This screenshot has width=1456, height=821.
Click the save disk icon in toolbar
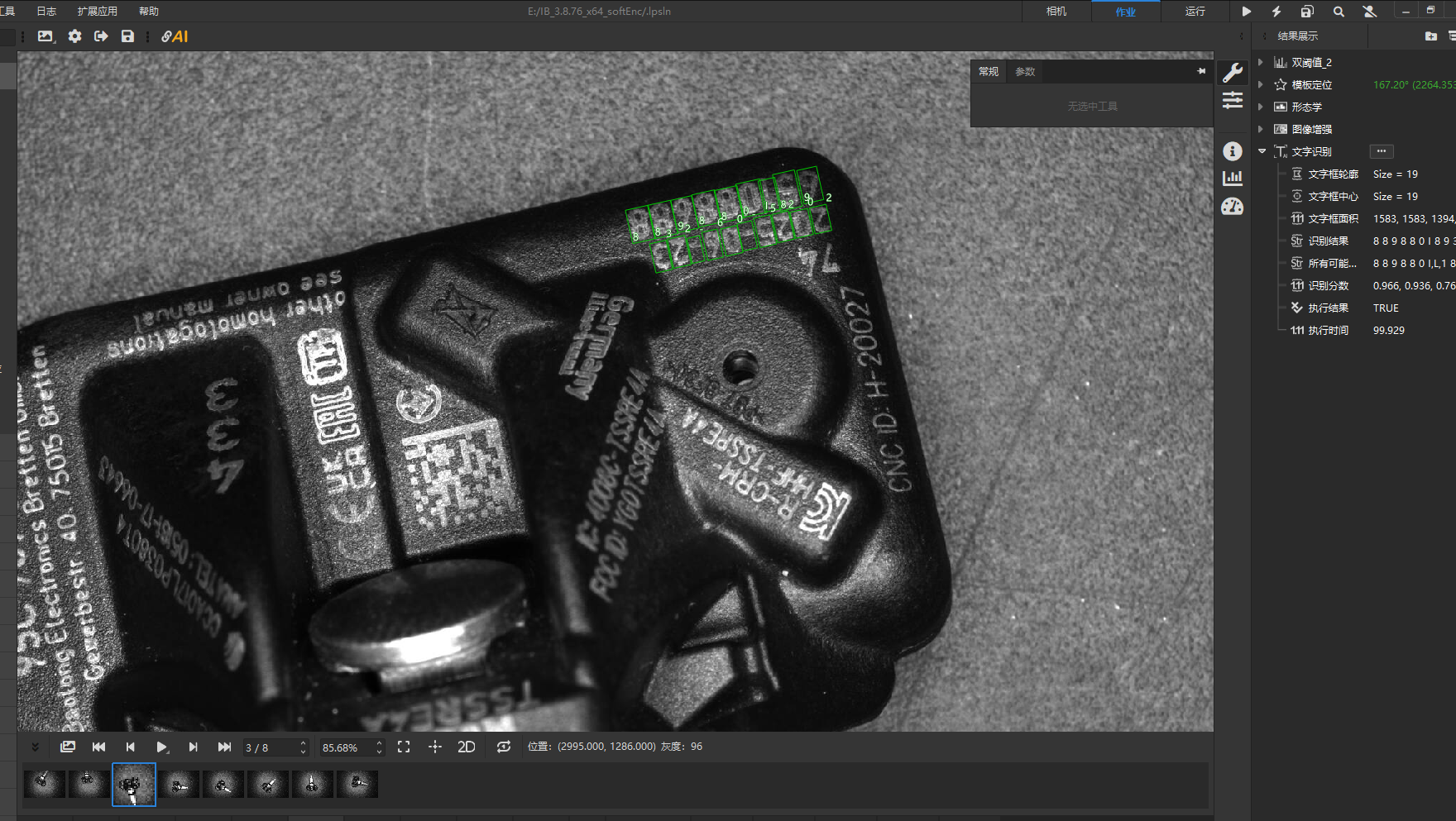pos(127,36)
